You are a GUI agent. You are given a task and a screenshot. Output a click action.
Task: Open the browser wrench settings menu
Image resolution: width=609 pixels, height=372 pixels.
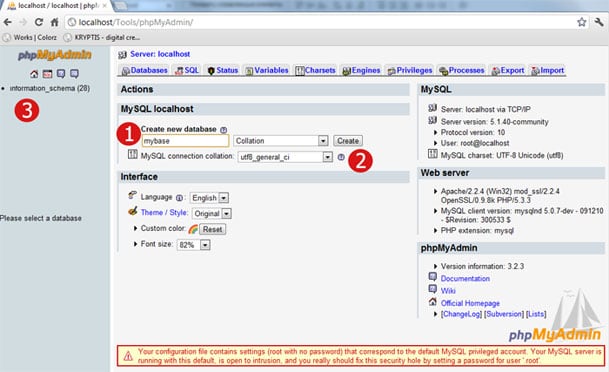[599, 22]
